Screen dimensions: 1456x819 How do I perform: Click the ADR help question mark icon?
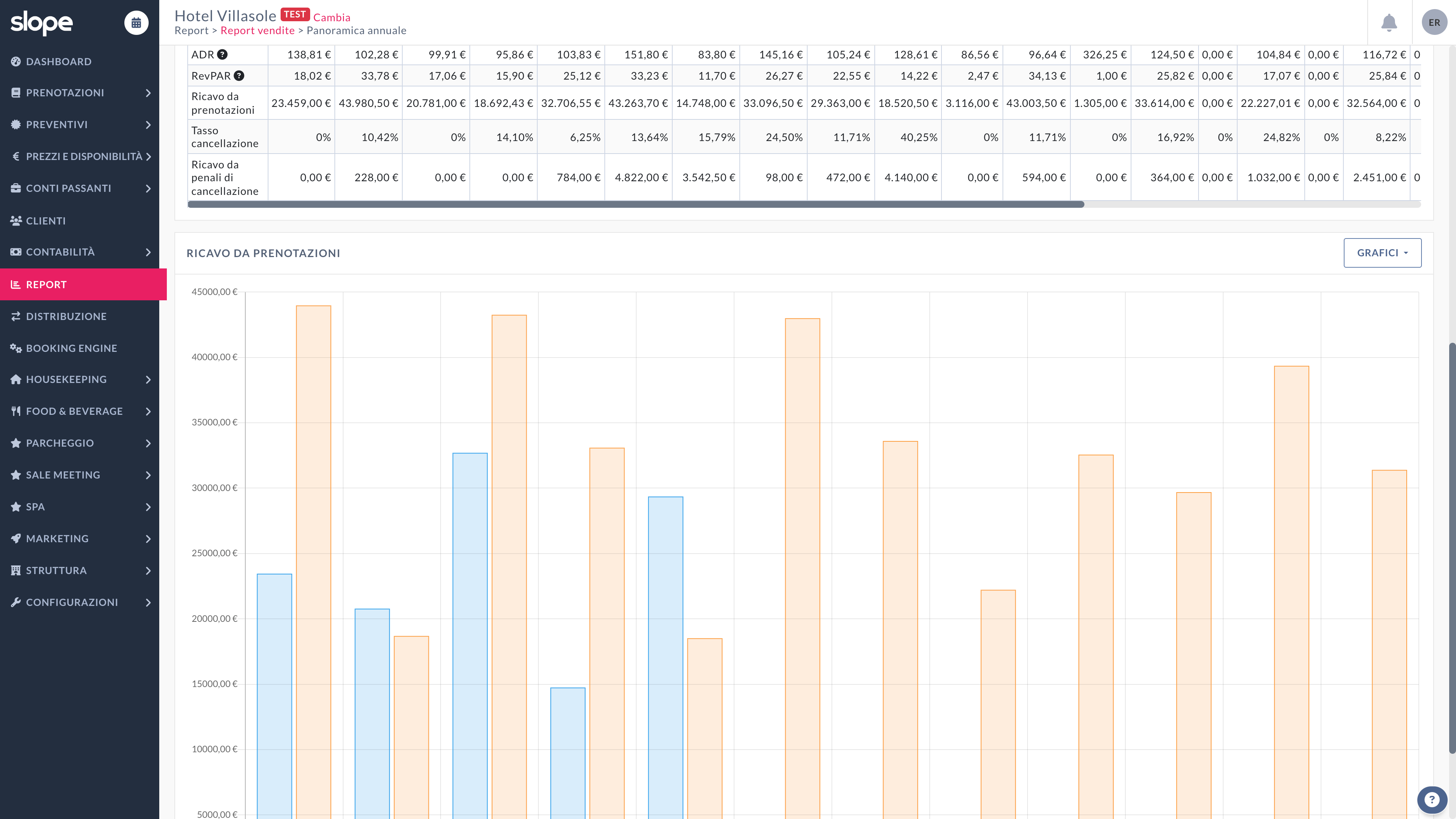[223, 55]
